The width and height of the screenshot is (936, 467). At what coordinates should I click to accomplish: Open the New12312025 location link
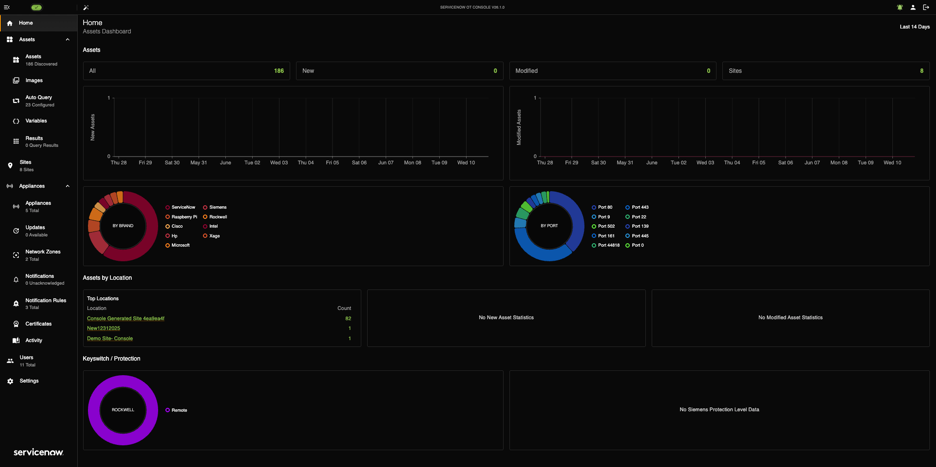tap(103, 328)
